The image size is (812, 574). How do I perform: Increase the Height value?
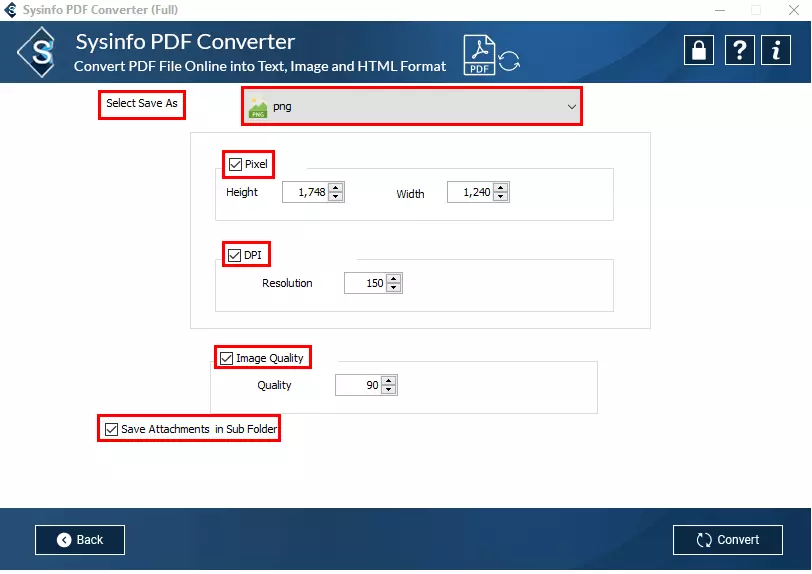(336, 188)
